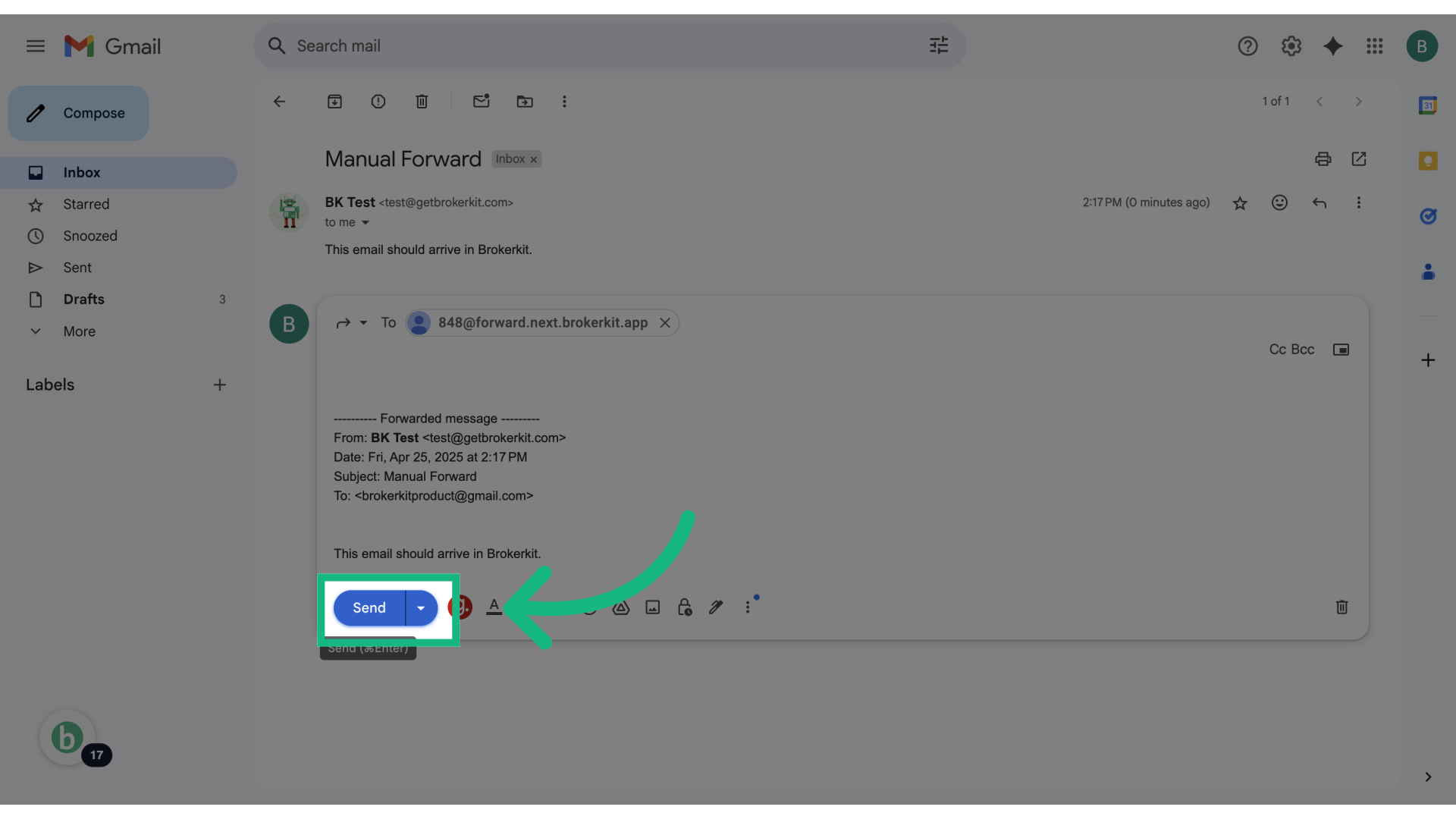Insert files using Google Drive icon
This screenshot has height=819, width=1456.
coord(621,607)
